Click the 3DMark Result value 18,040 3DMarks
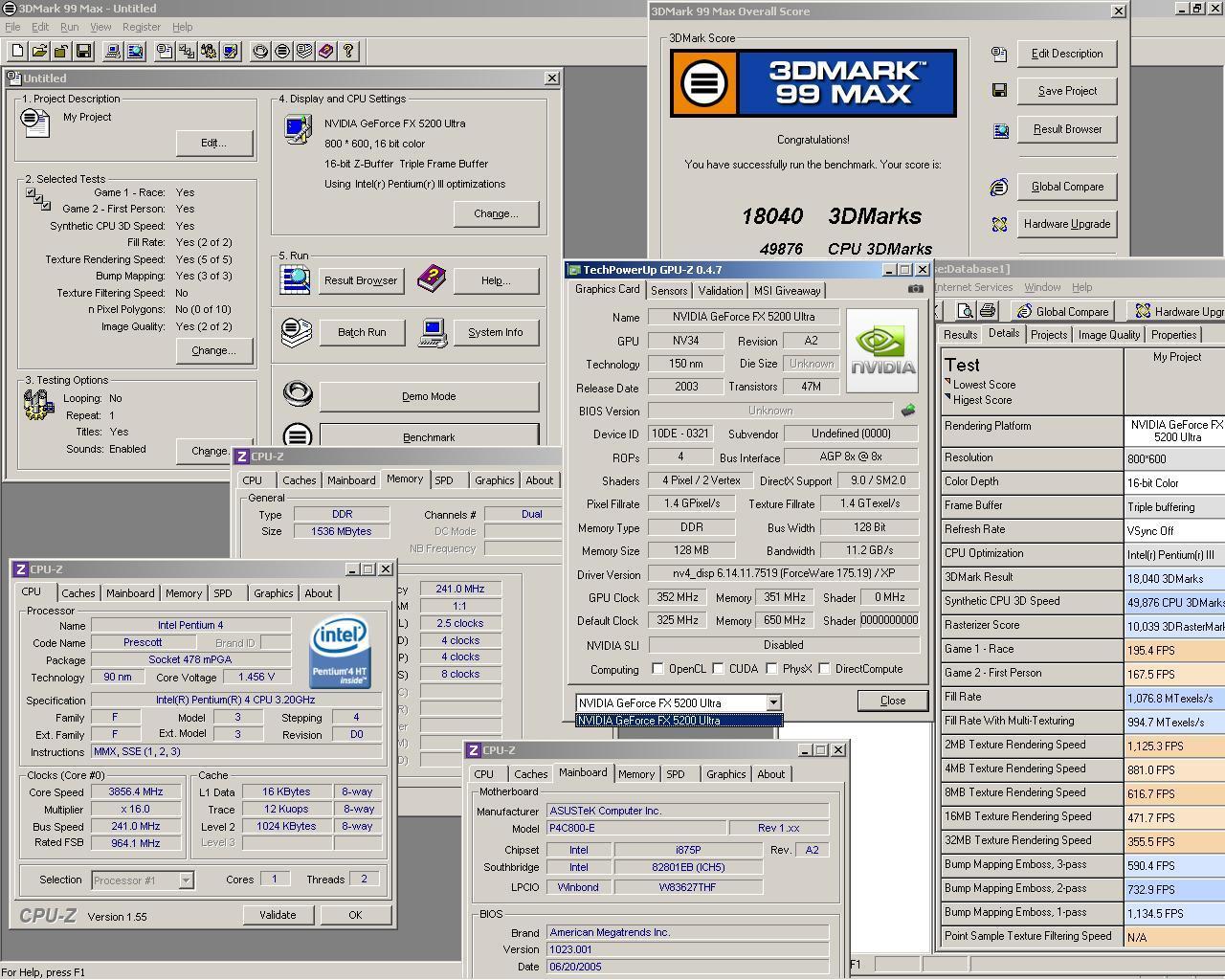The height and width of the screenshot is (980, 1225). tap(1175, 578)
